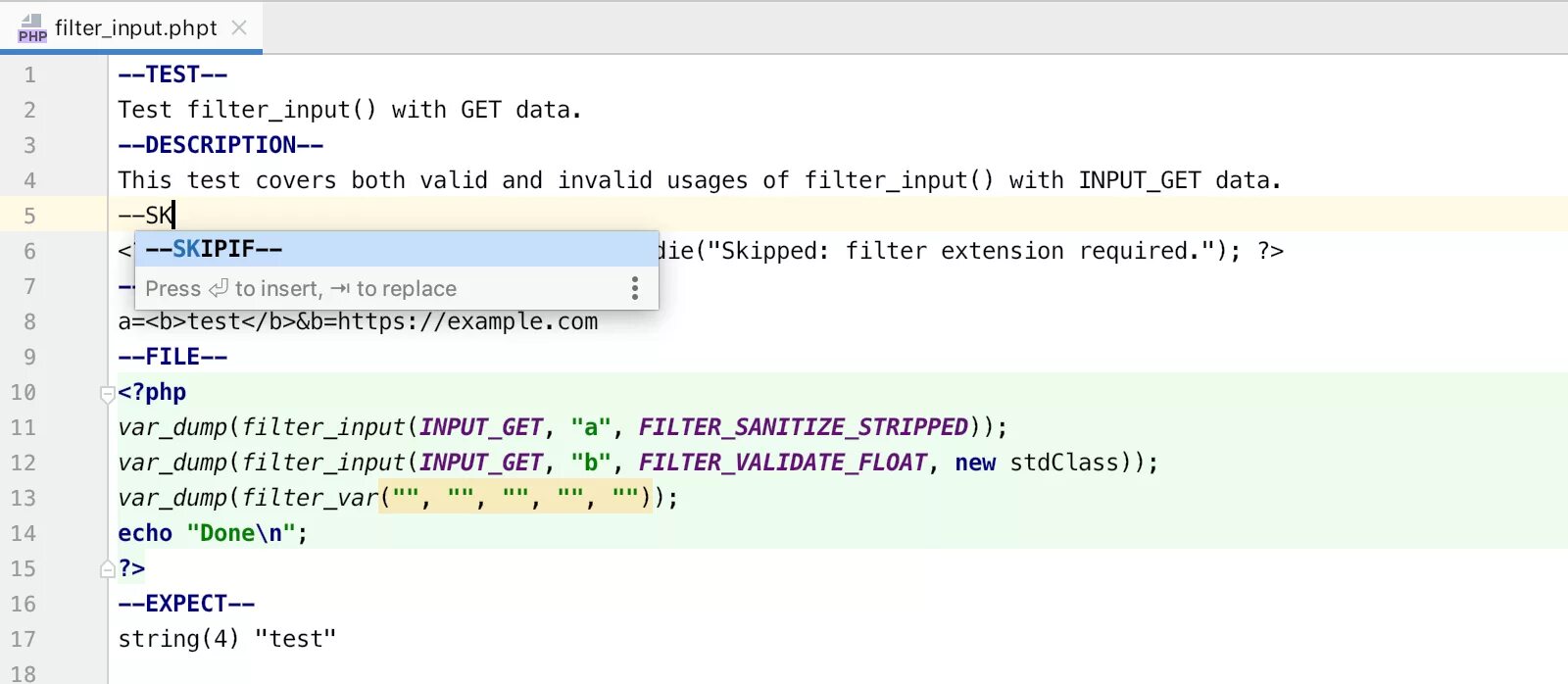This screenshot has width=1568, height=684.
Task: Click the fold end marker at line 15
Action: [x=108, y=569]
